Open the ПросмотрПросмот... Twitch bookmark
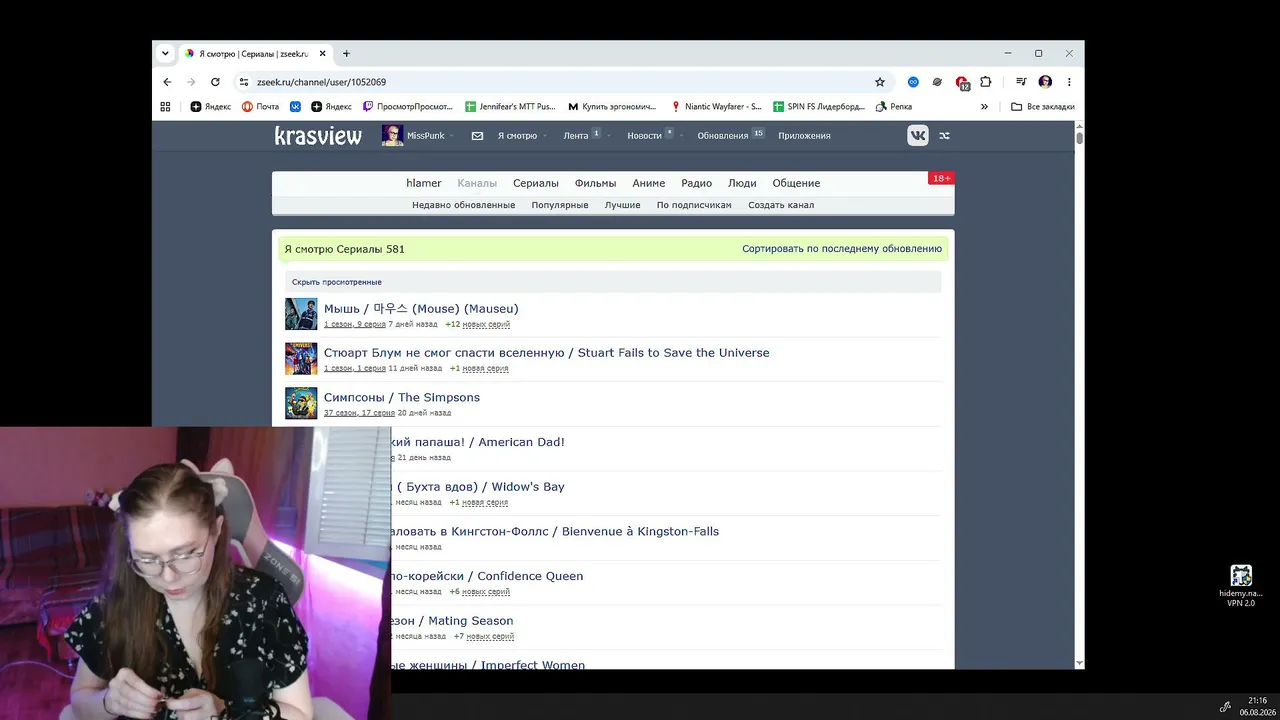Viewport: 1280px width, 720px height. (x=408, y=106)
